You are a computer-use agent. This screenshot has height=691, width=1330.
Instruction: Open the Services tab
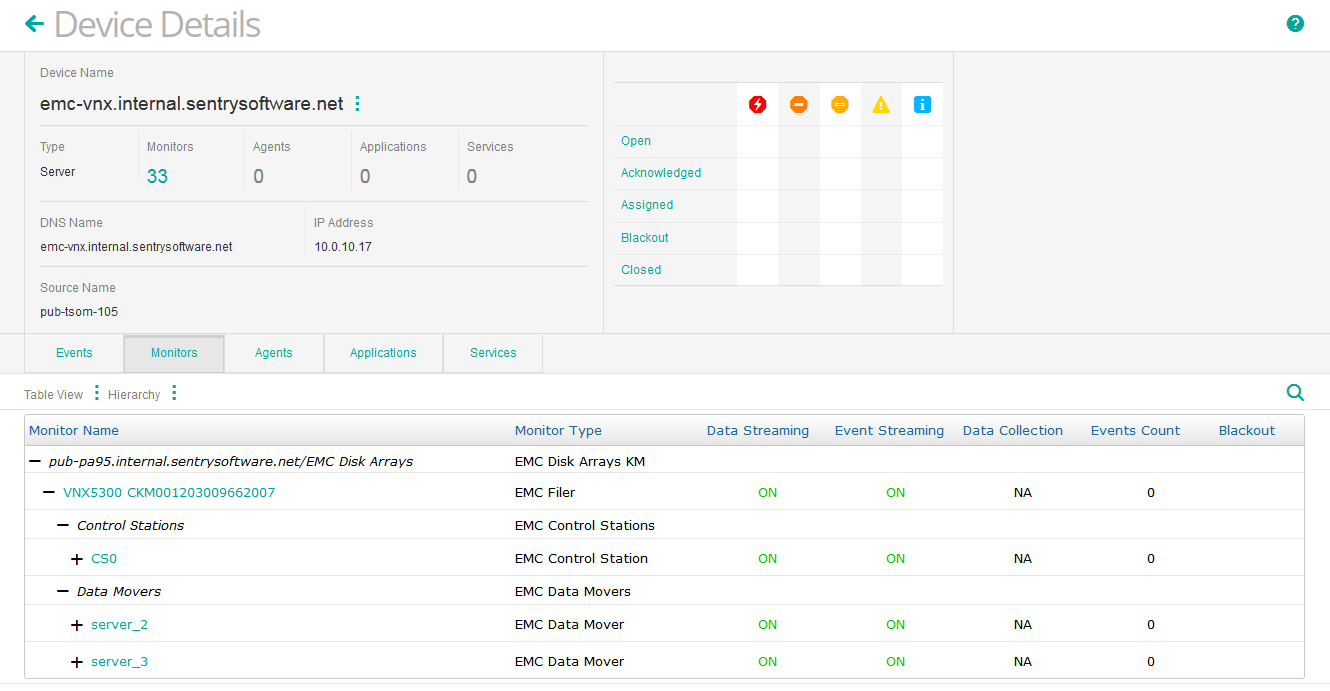[492, 353]
